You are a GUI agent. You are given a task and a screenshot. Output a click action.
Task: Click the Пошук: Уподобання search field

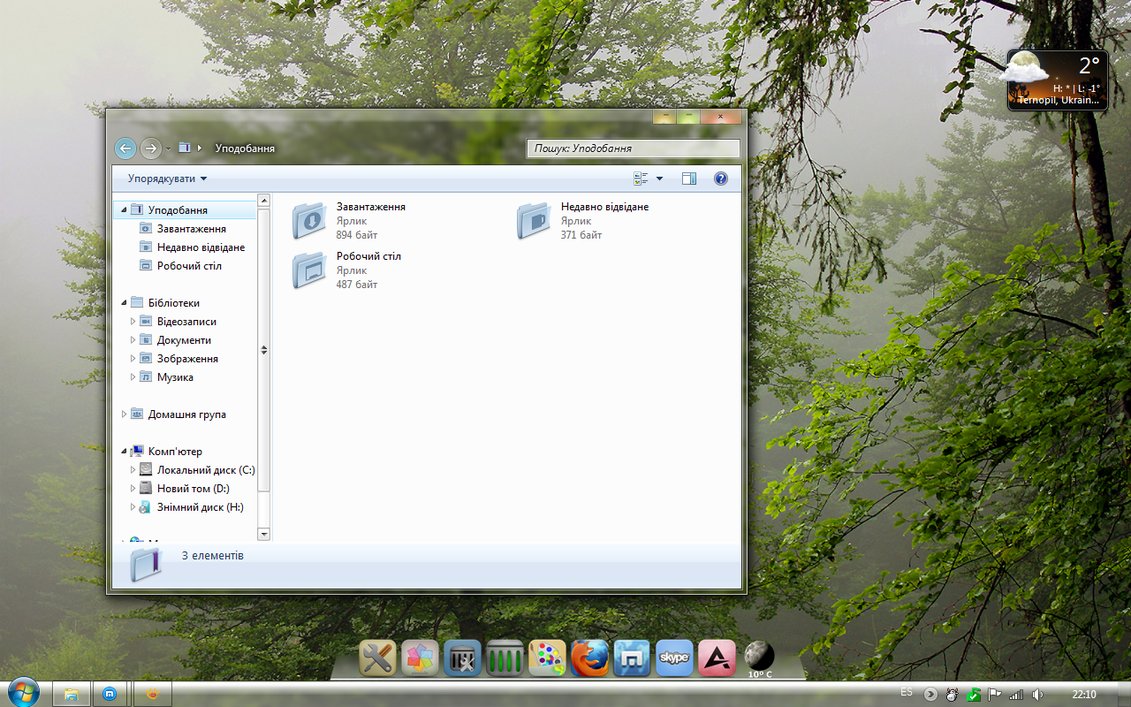coord(634,148)
